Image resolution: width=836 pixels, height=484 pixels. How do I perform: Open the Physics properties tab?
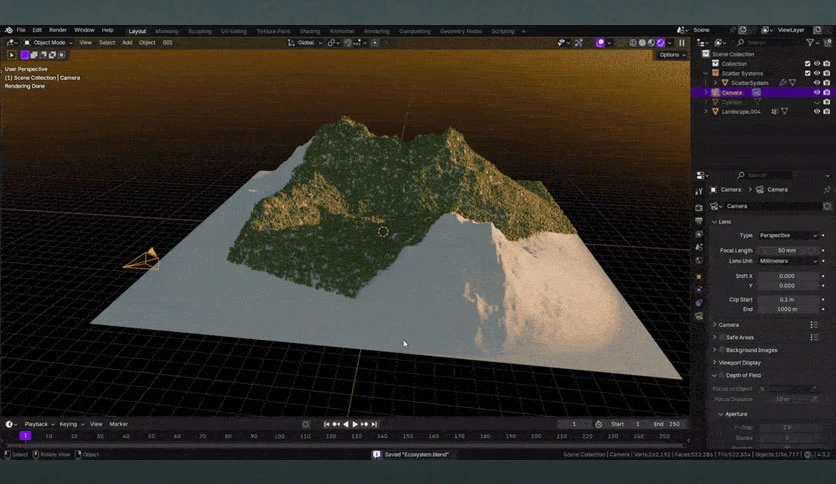699,289
